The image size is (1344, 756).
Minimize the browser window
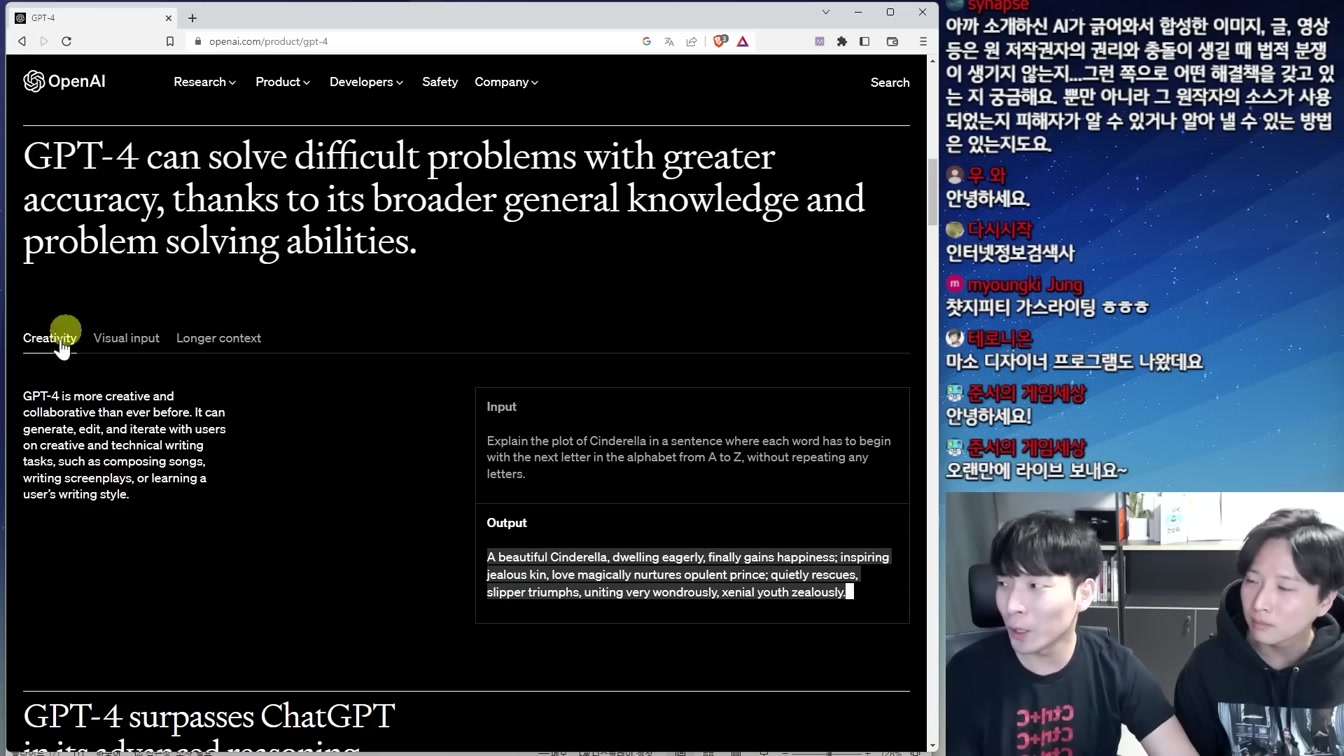pyautogui.click(x=858, y=12)
